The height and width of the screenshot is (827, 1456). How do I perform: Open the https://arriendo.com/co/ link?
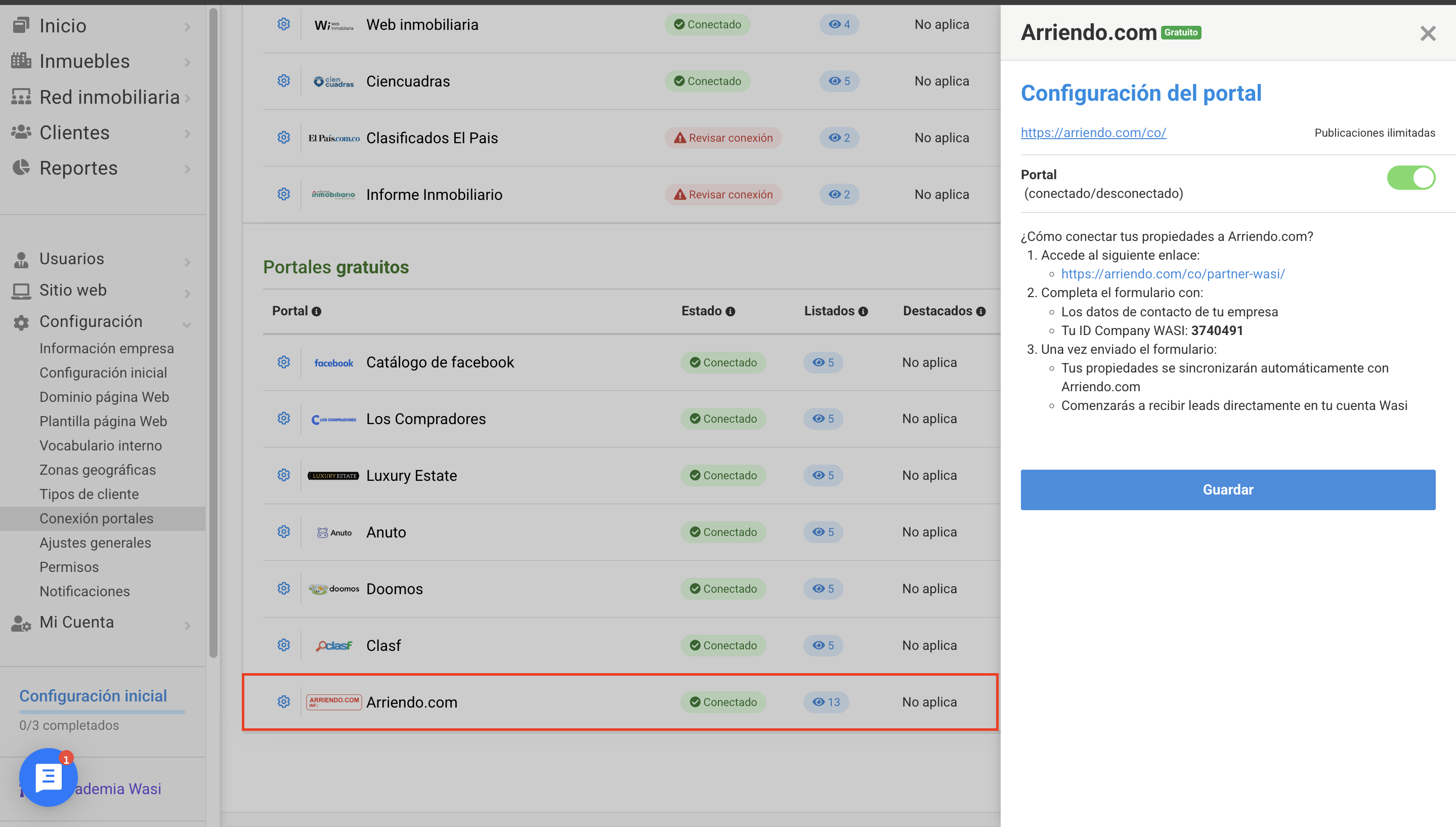(1093, 132)
